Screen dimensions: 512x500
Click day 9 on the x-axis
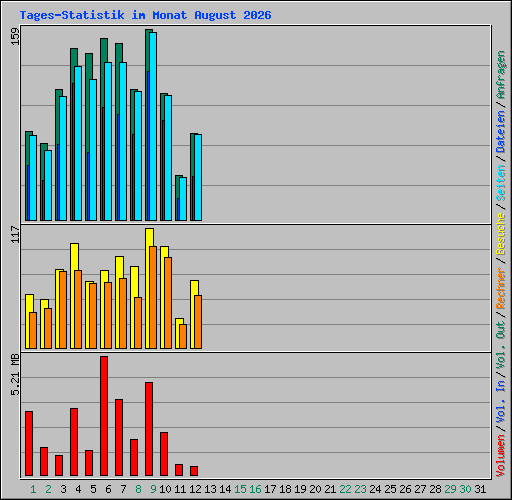click(x=153, y=489)
